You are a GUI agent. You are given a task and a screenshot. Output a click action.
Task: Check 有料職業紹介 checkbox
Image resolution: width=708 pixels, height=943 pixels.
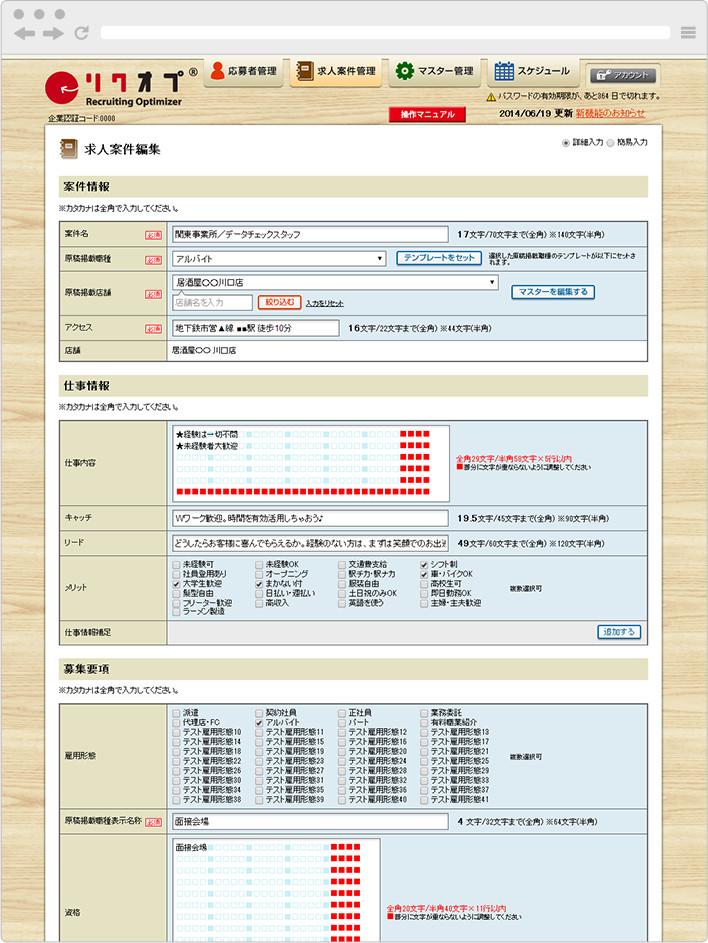pyautogui.click(x=424, y=723)
